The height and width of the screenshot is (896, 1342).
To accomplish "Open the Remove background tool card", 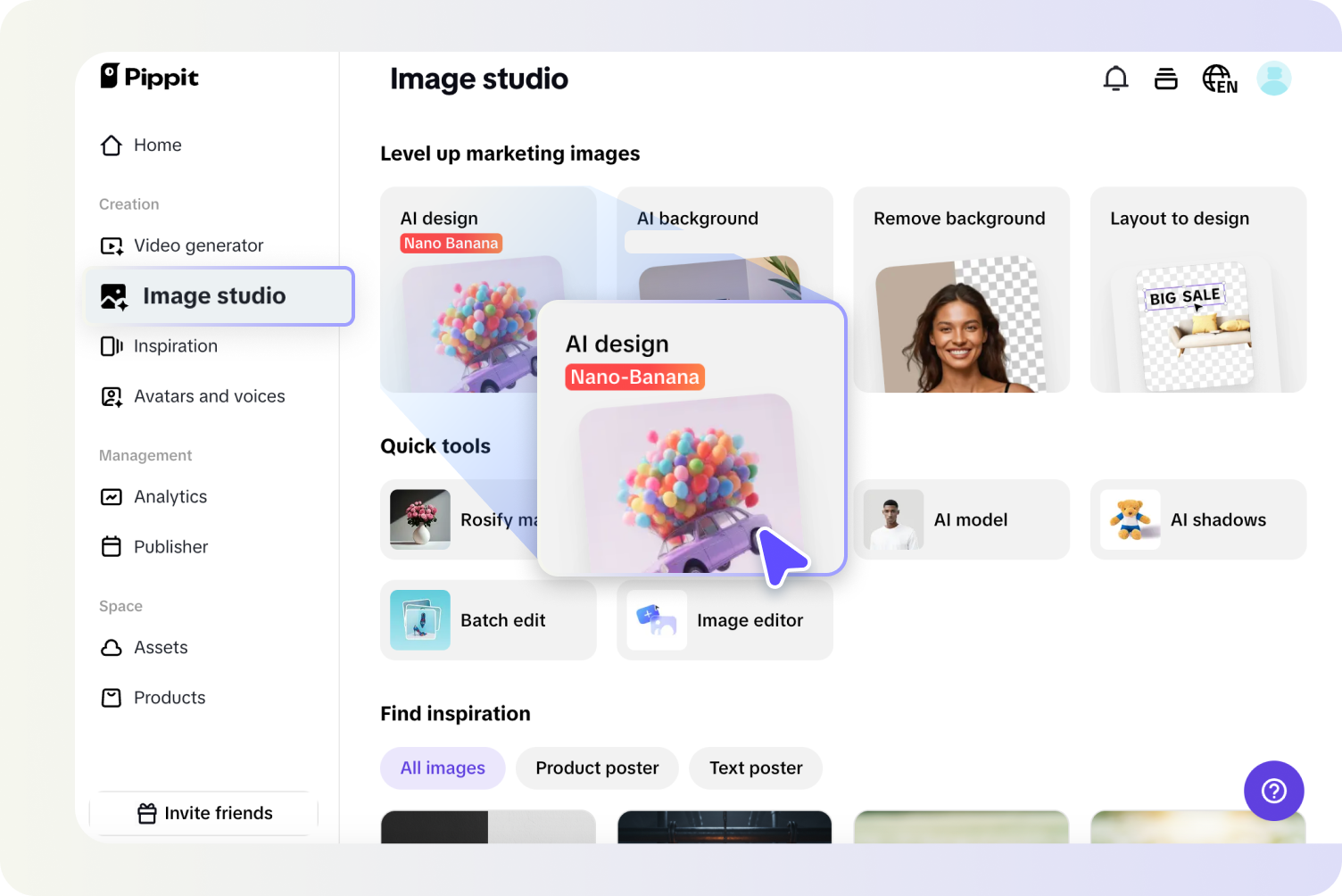I will tap(960, 289).
